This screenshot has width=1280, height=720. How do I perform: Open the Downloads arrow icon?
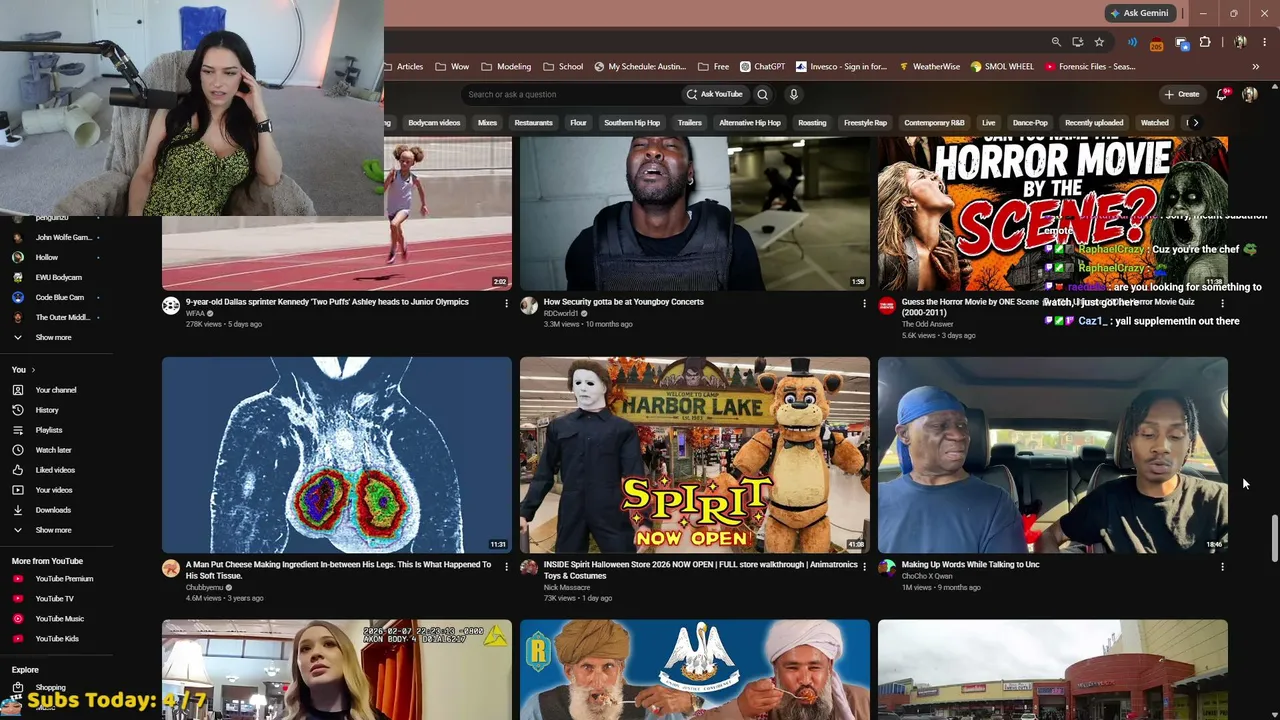pos(18,510)
